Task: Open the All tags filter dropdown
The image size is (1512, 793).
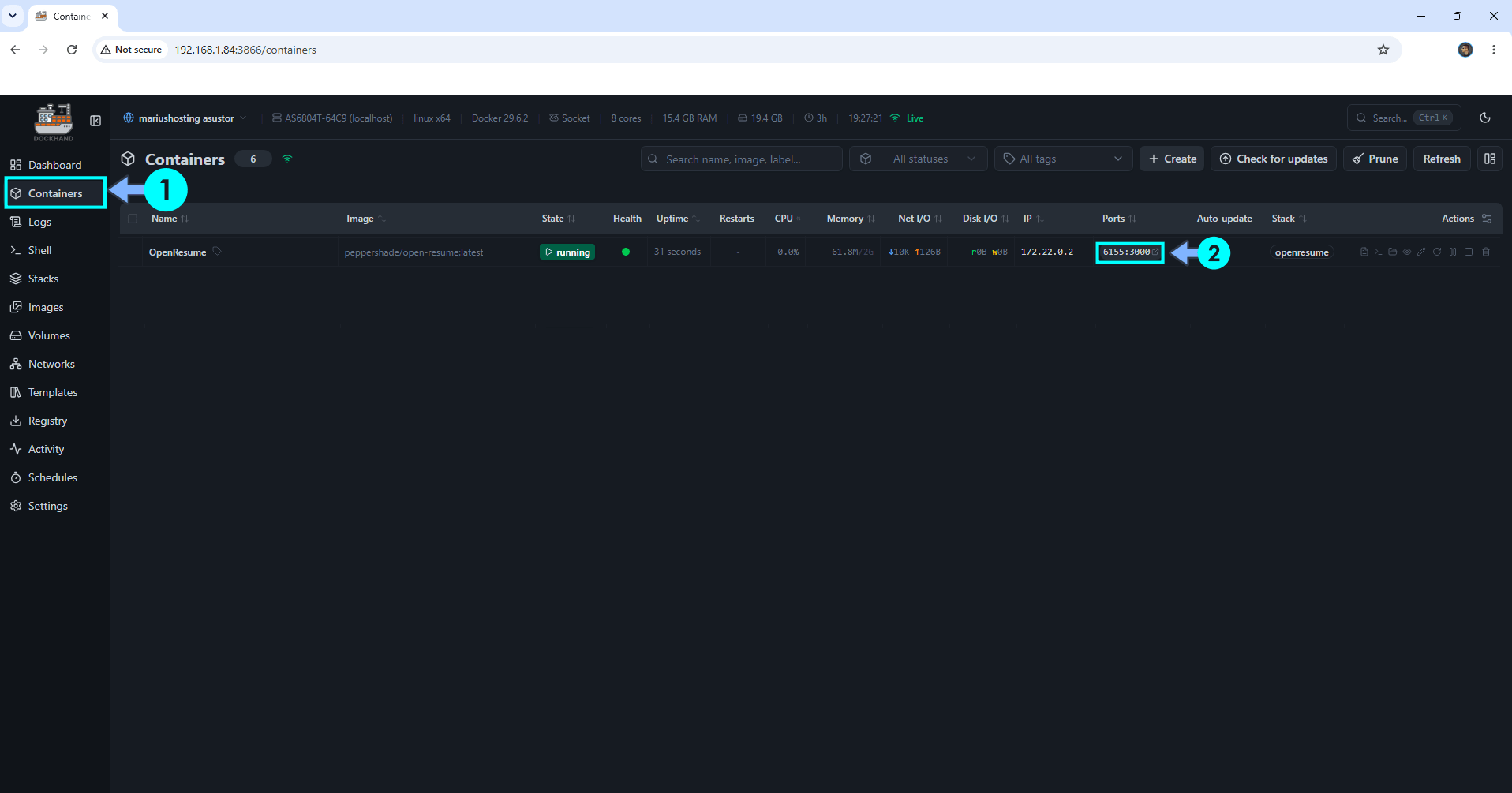Action: point(1063,159)
